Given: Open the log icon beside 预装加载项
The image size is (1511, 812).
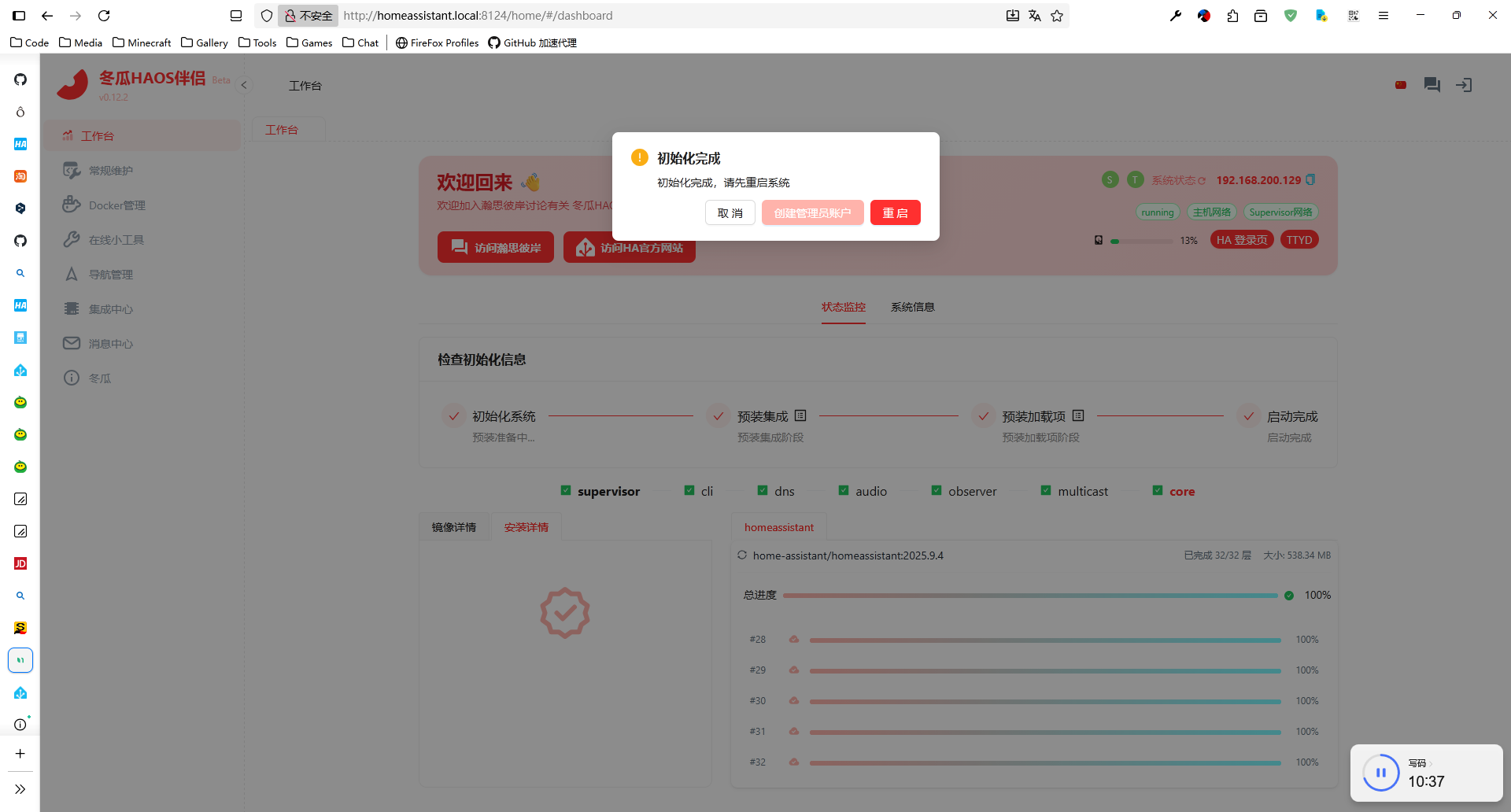Looking at the screenshot, I should click(1078, 415).
